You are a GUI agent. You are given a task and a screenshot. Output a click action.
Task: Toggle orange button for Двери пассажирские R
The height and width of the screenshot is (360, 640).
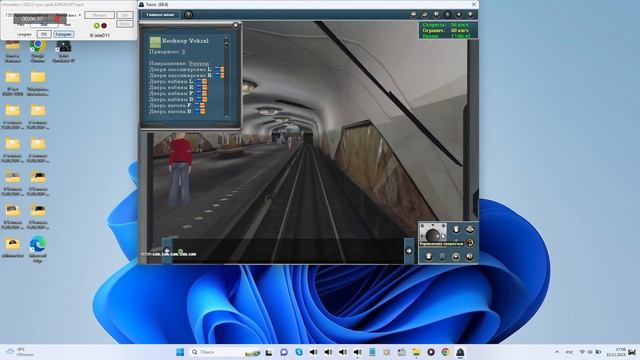point(222,76)
